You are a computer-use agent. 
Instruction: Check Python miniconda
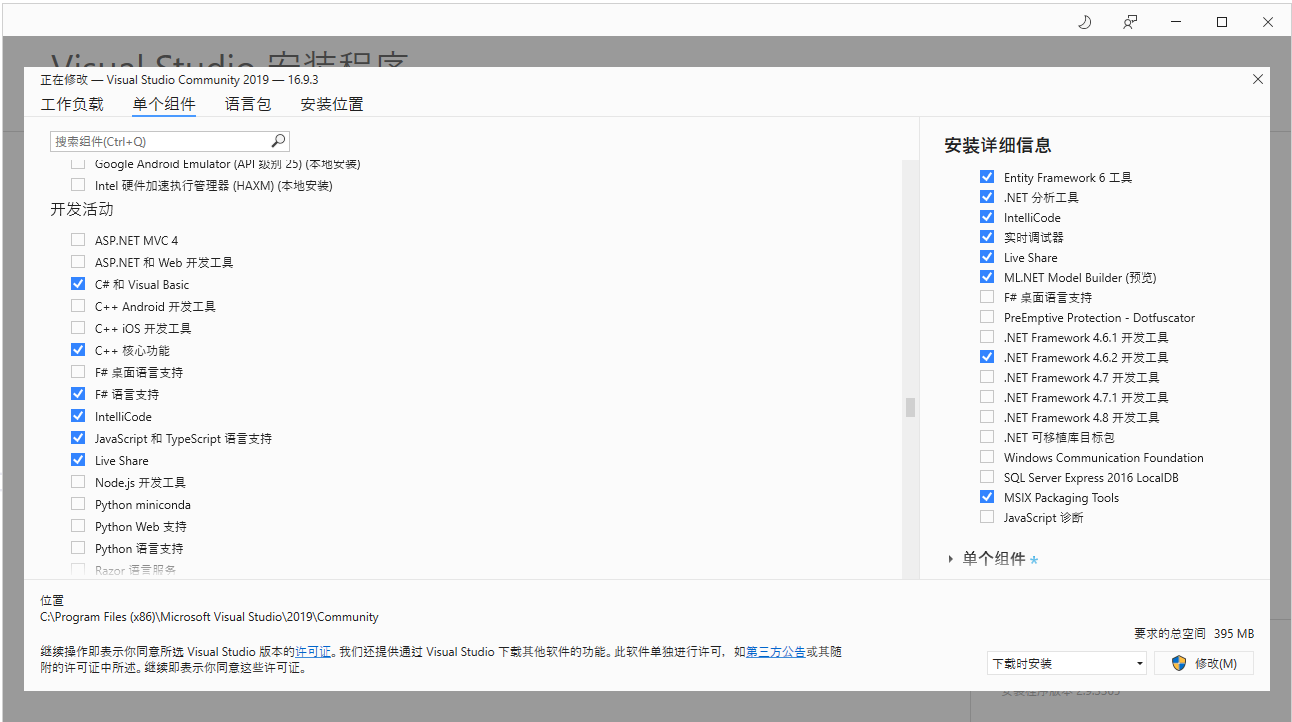coord(78,504)
